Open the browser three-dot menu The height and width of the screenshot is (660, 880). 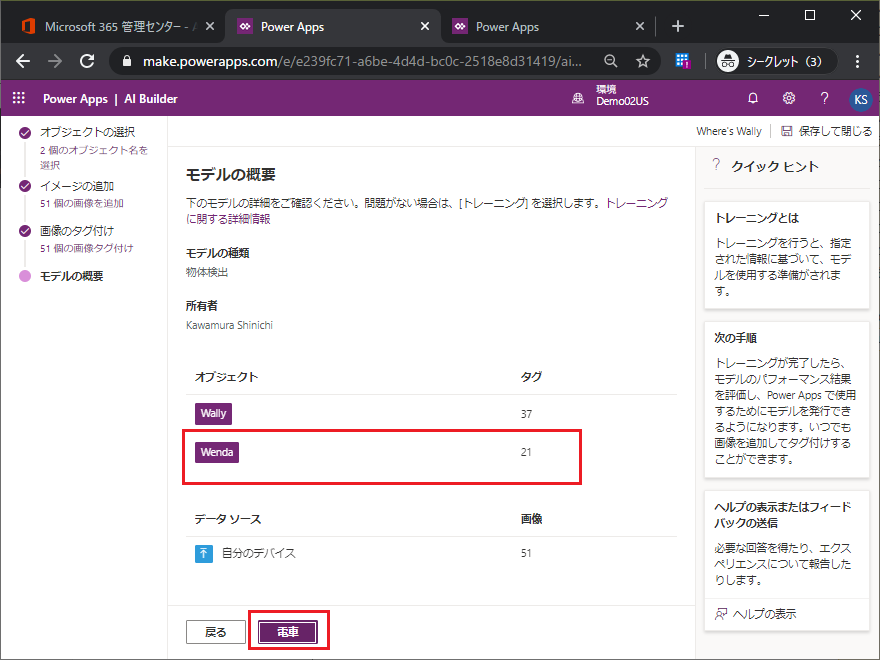pyautogui.click(x=857, y=61)
